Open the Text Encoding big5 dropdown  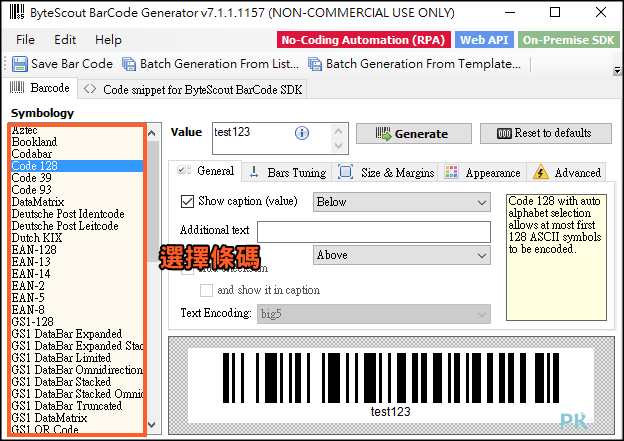coord(374,314)
